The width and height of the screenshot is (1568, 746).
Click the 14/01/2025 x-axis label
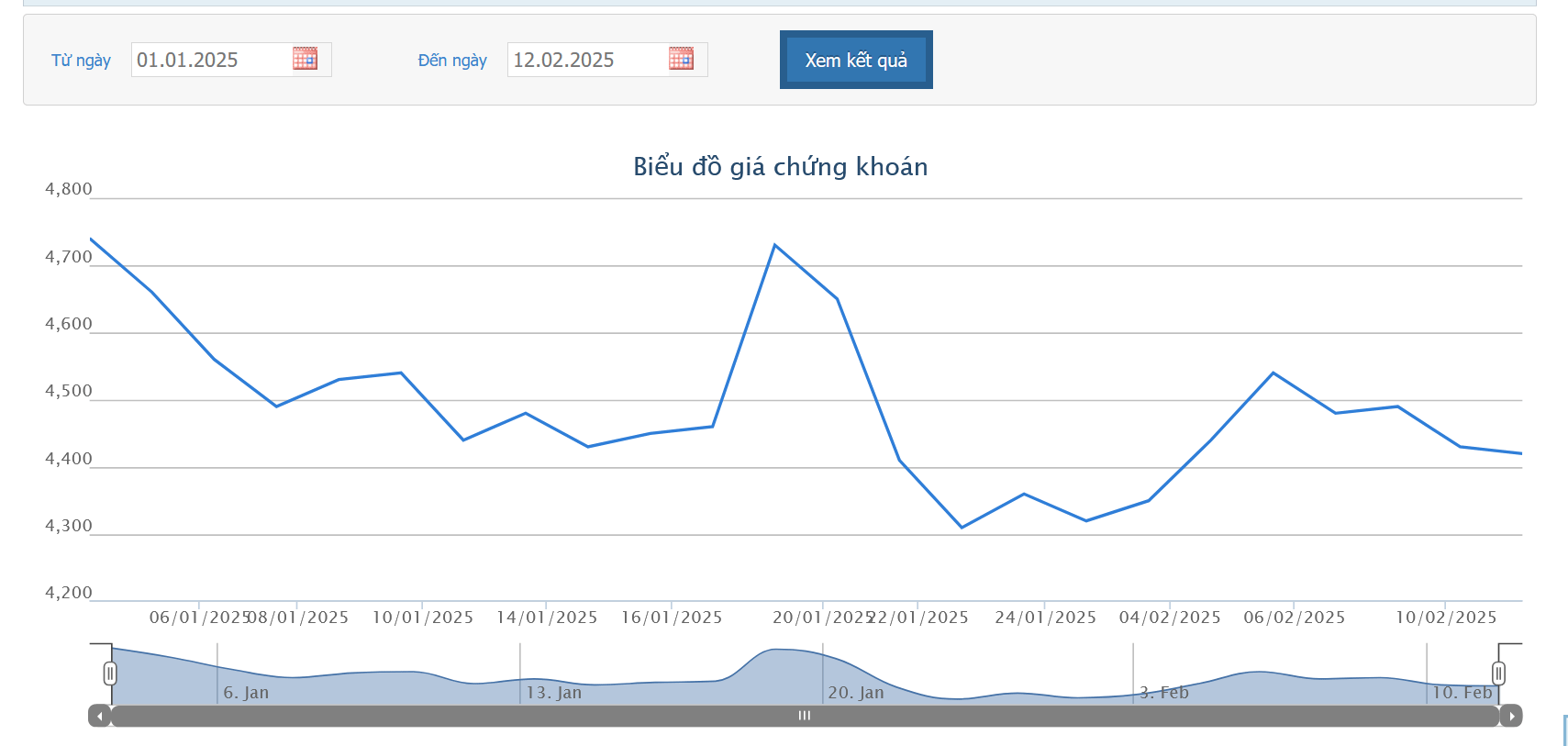pyautogui.click(x=547, y=618)
